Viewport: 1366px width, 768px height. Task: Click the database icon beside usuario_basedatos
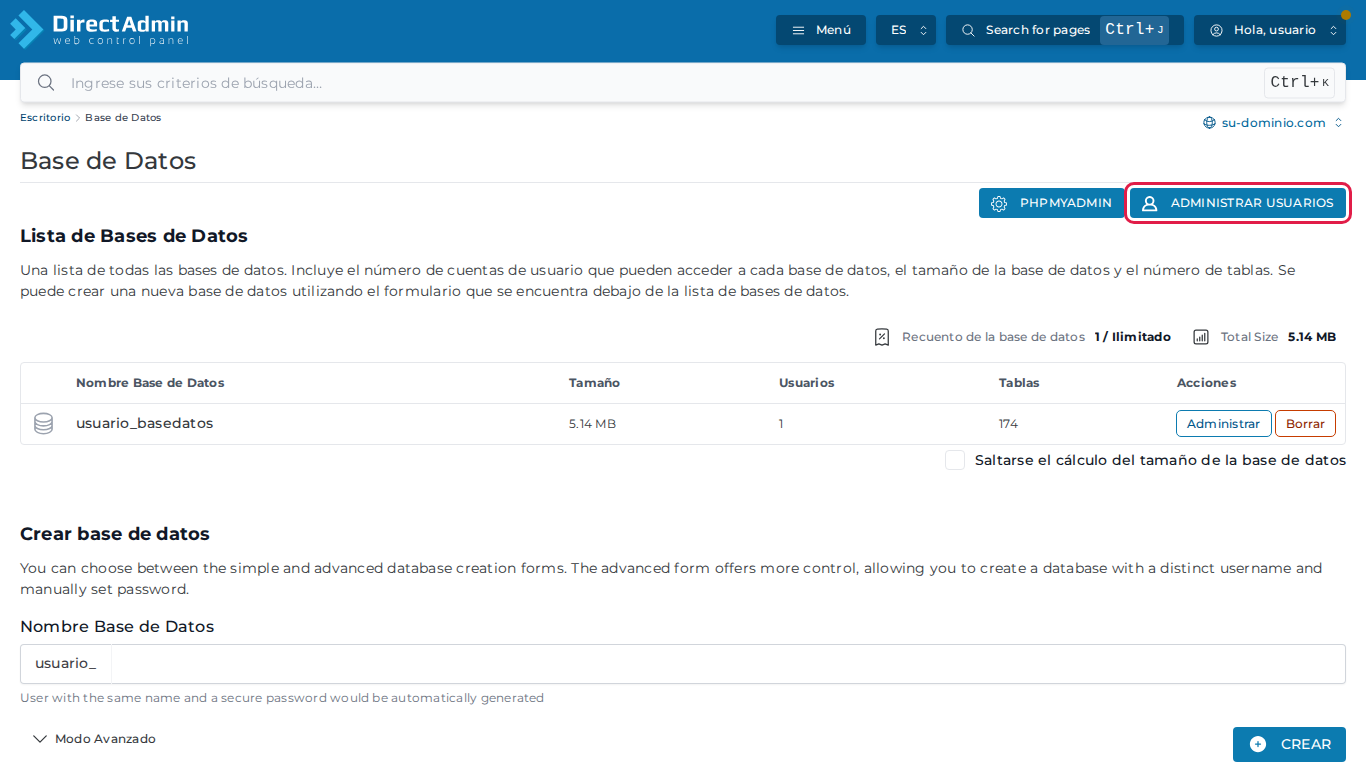[x=44, y=424]
